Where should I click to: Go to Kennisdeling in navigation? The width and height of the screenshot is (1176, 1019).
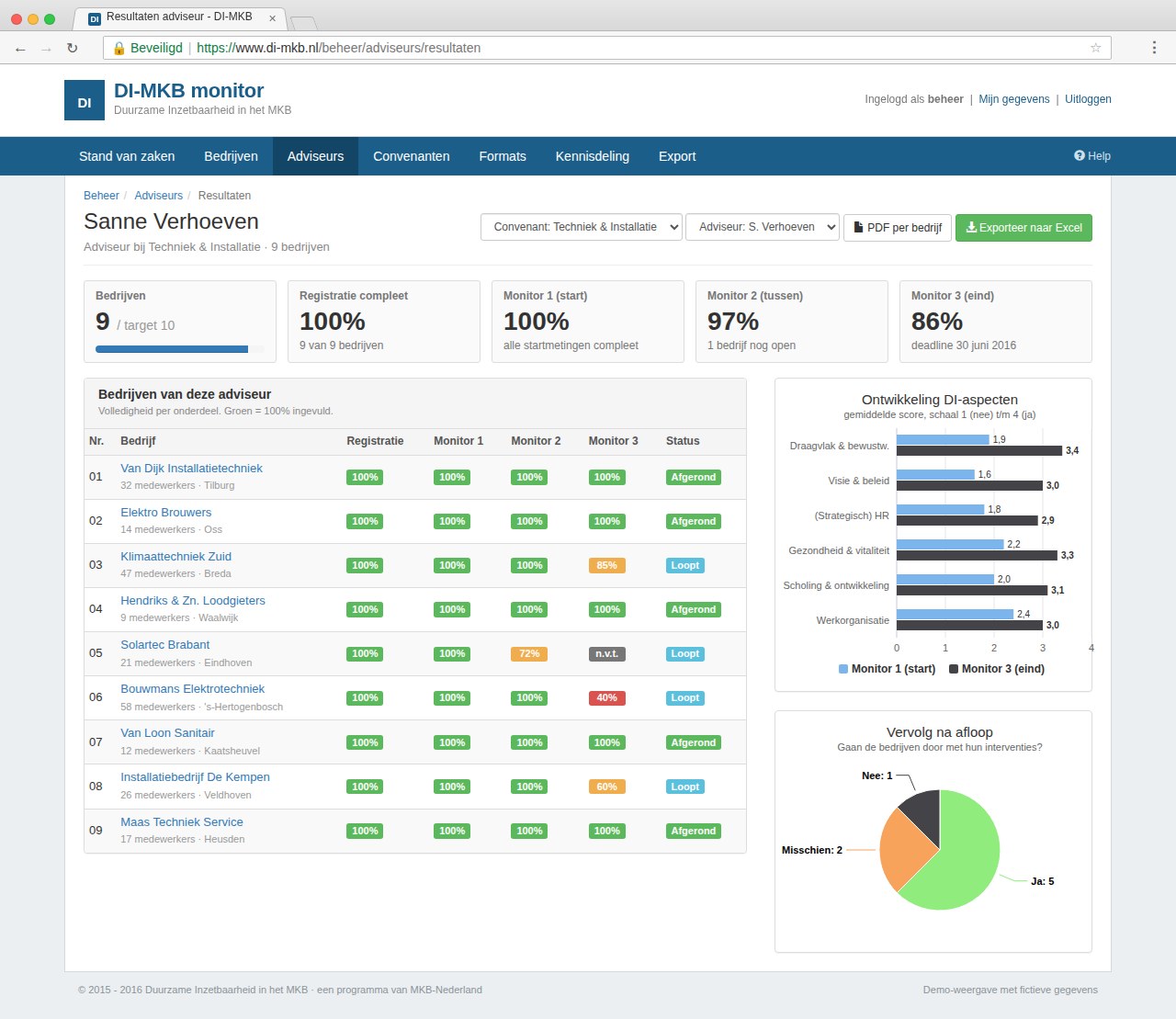point(593,156)
